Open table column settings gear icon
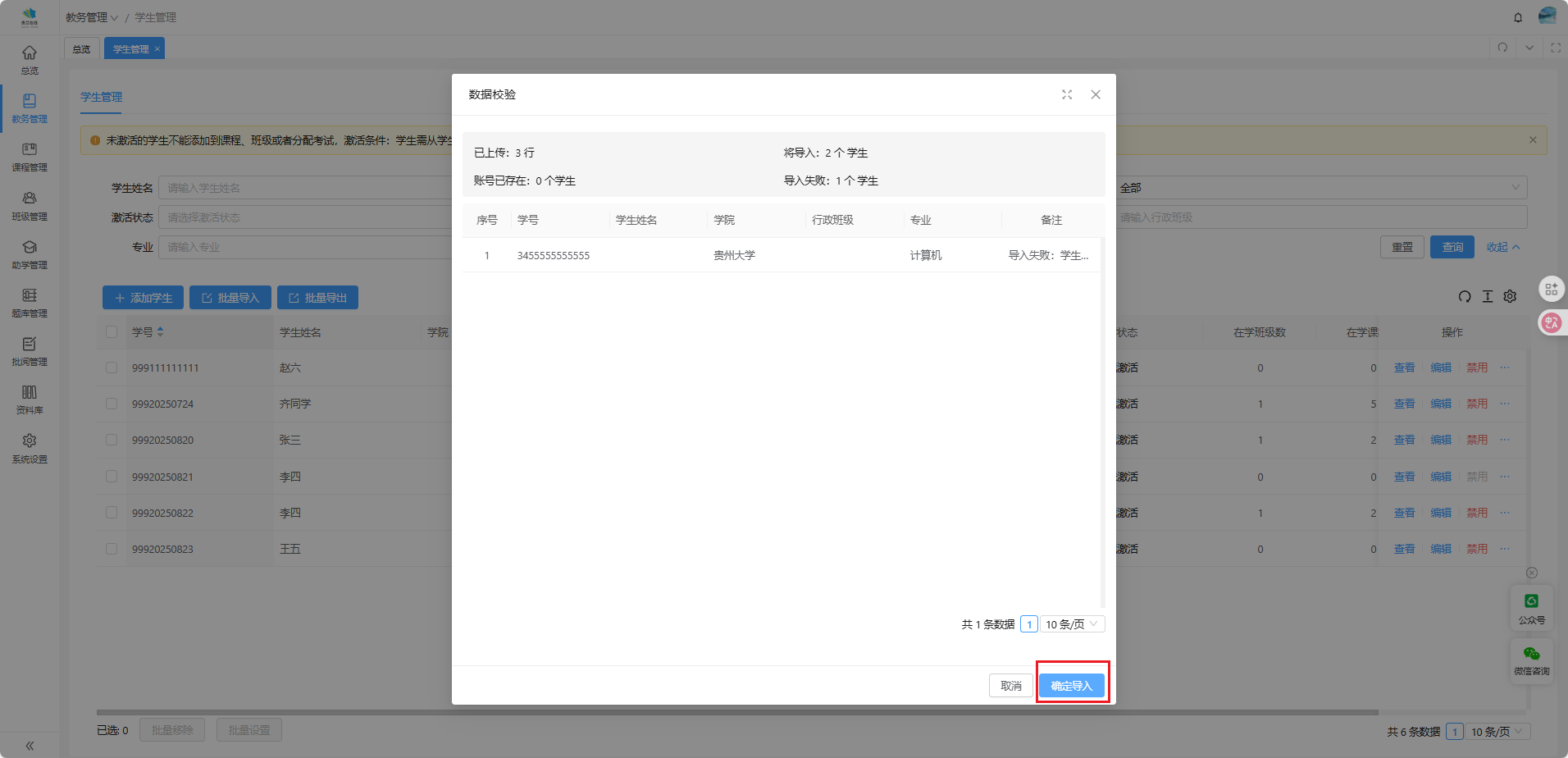 1510,296
